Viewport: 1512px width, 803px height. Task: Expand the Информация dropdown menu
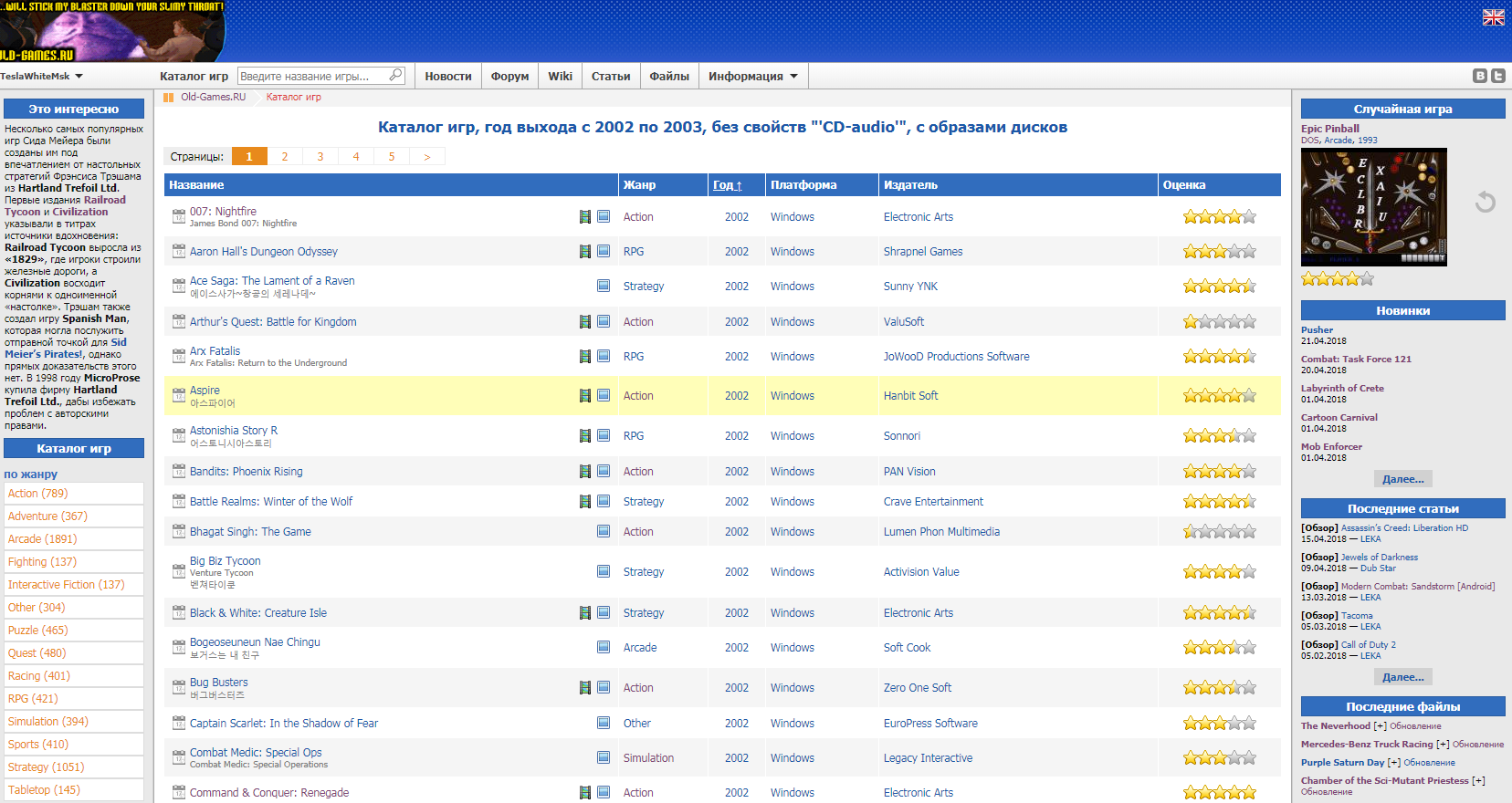point(753,77)
